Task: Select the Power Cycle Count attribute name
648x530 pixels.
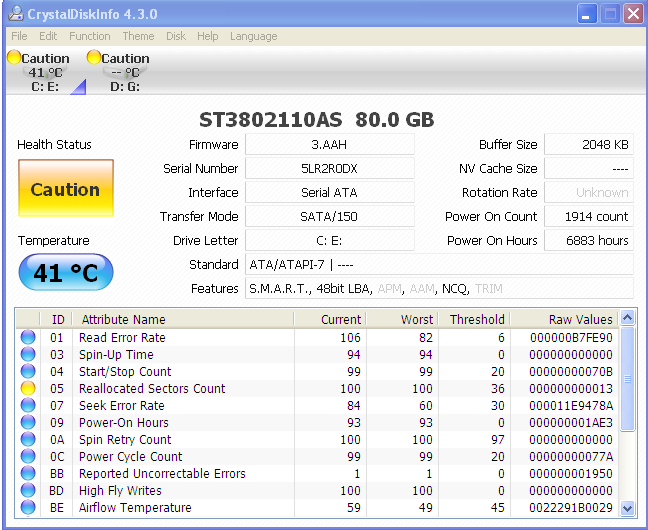Action: pos(131,456)
